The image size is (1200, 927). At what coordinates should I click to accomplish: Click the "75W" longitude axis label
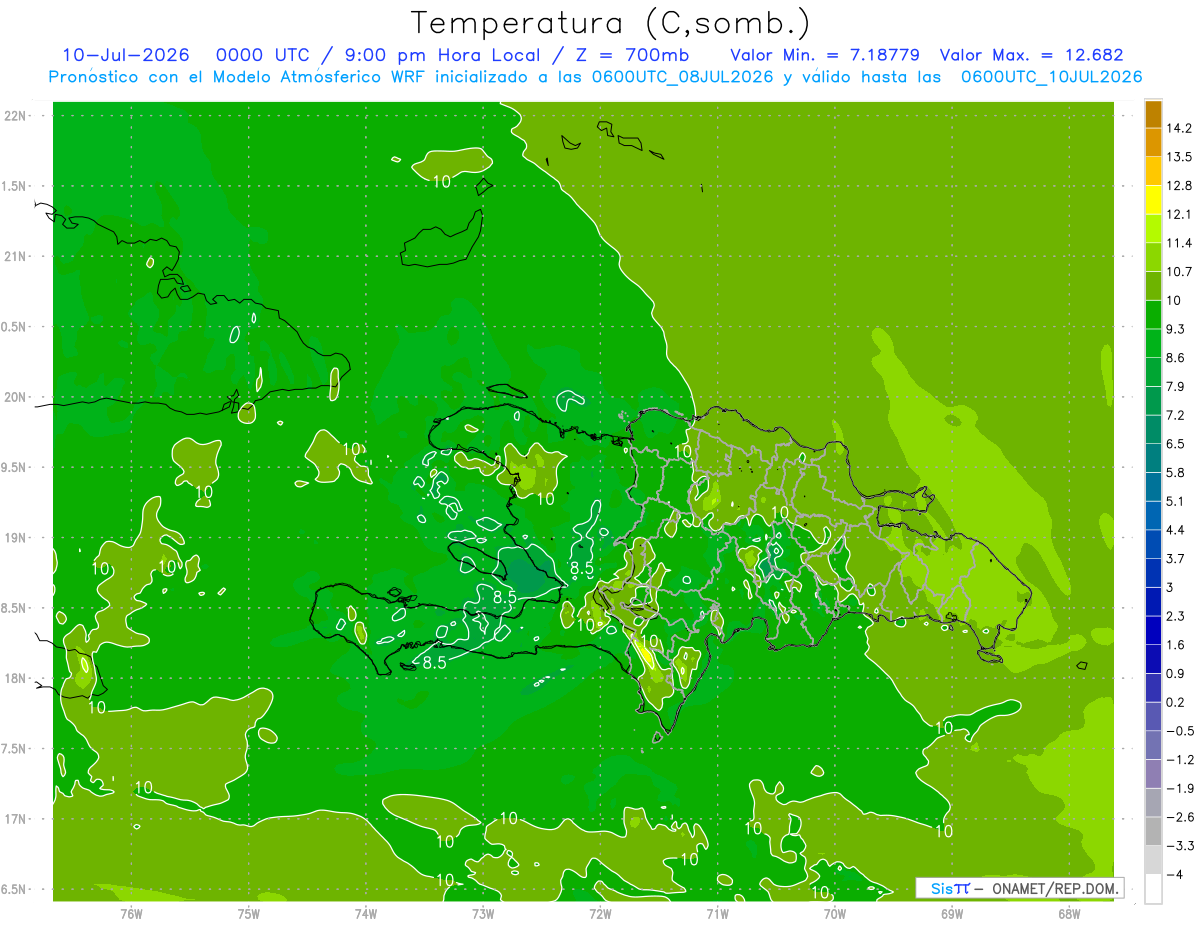point(249,913)
